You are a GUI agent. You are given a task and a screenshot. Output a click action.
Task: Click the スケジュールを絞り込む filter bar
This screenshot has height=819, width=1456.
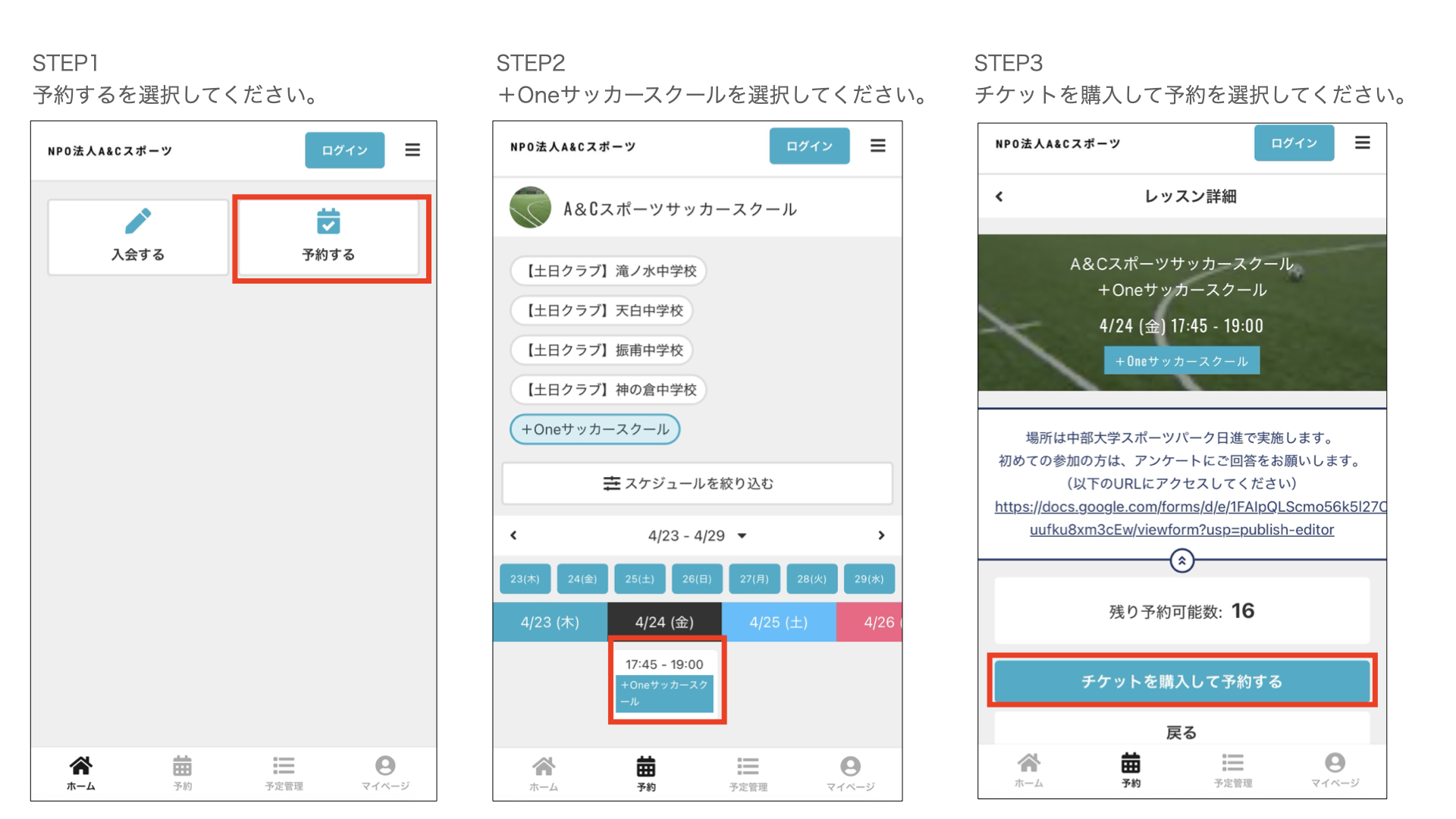click(697, 483)
